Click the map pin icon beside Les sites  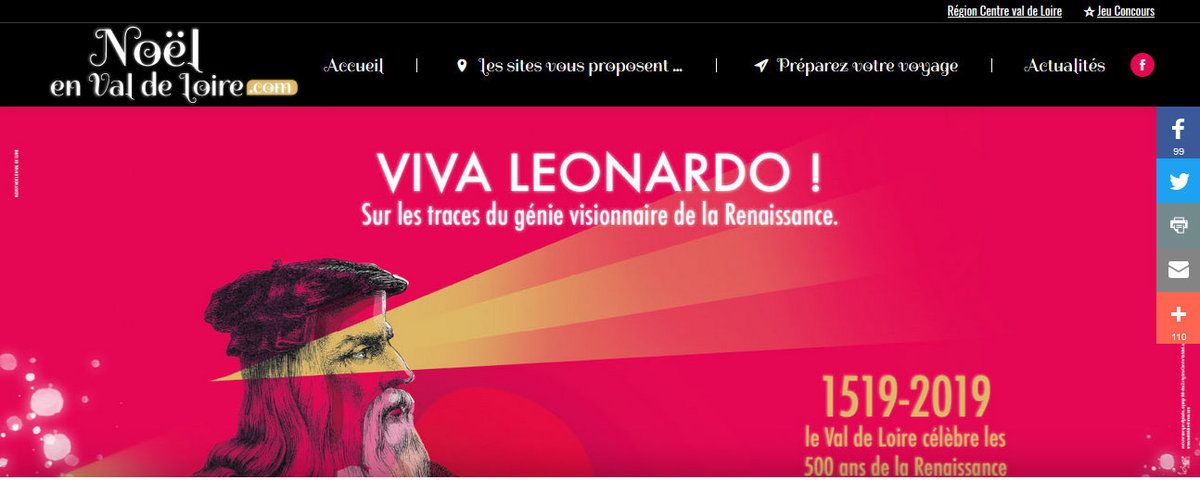click(x=461, y=66)
